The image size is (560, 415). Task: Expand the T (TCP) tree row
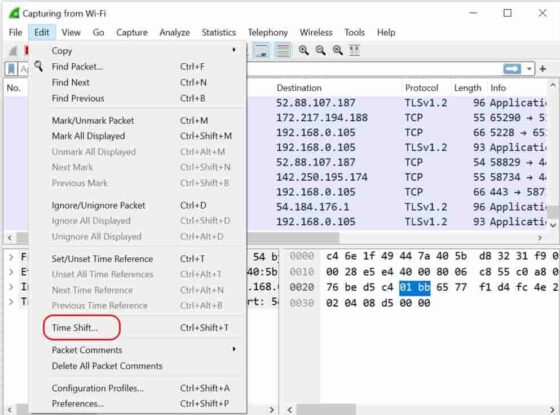click(x=11, y=302)
